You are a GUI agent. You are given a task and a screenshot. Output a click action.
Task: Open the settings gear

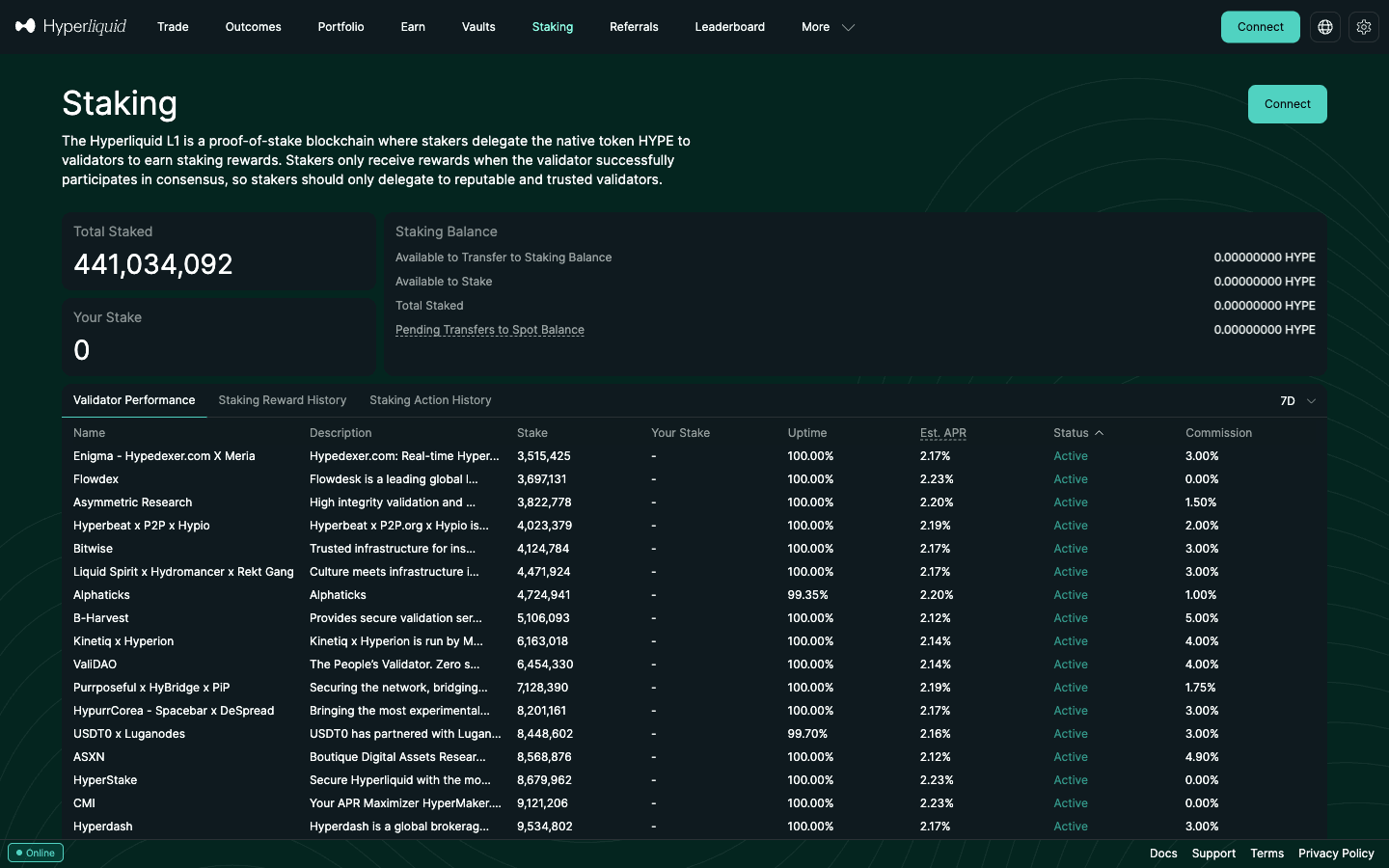1364,27
